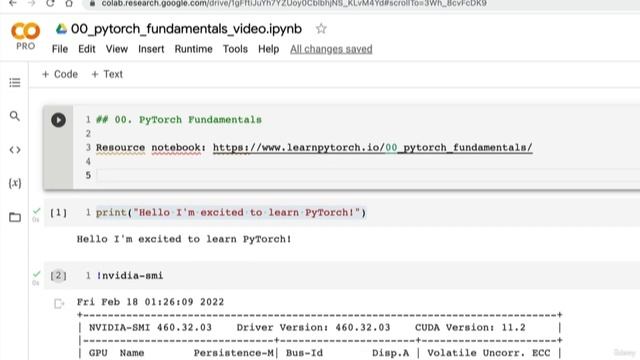Open the File menu
This screenshot has width=640, height=360.
(60, 49)
